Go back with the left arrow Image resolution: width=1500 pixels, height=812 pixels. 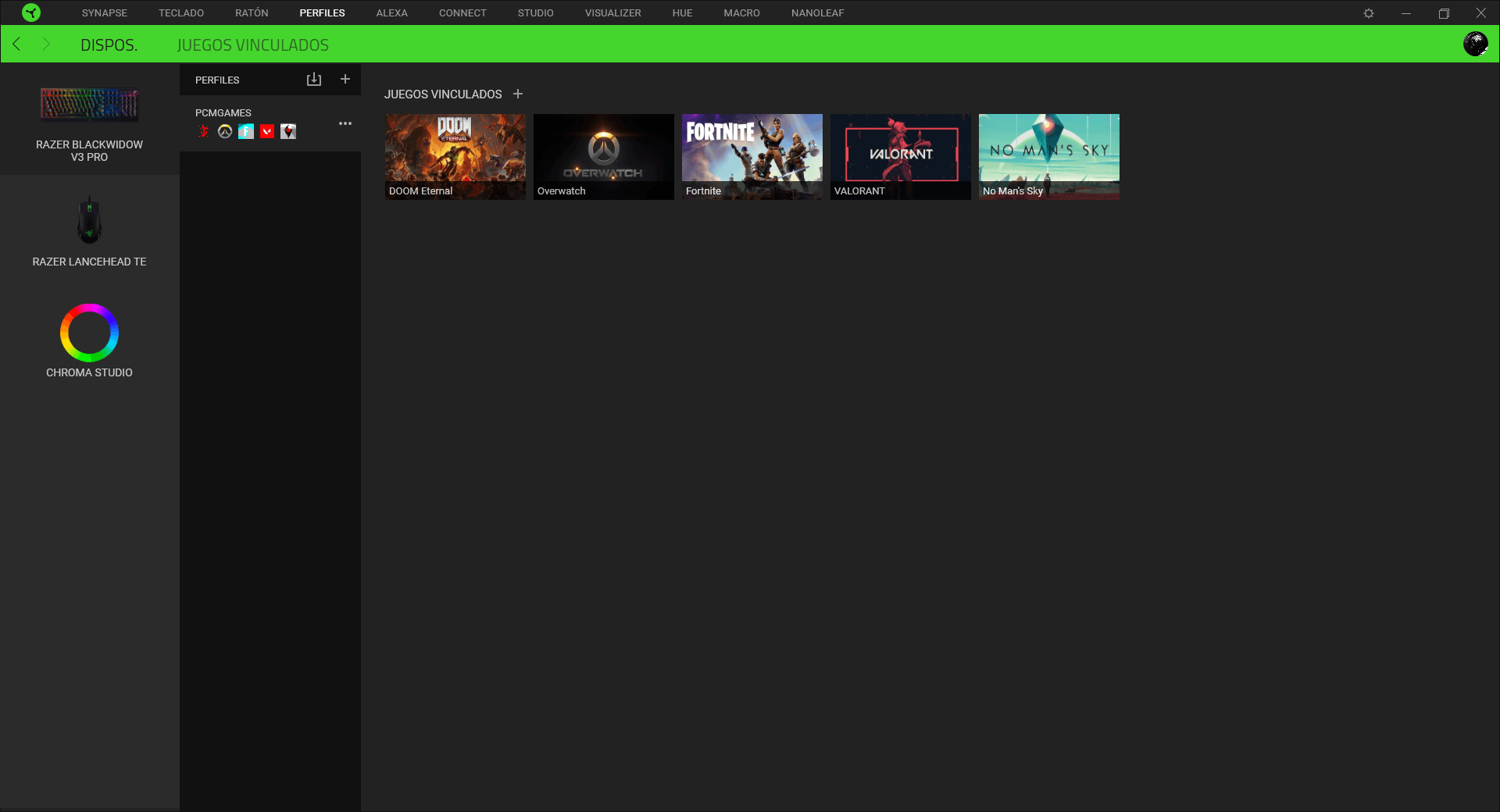tap(16, 44)
